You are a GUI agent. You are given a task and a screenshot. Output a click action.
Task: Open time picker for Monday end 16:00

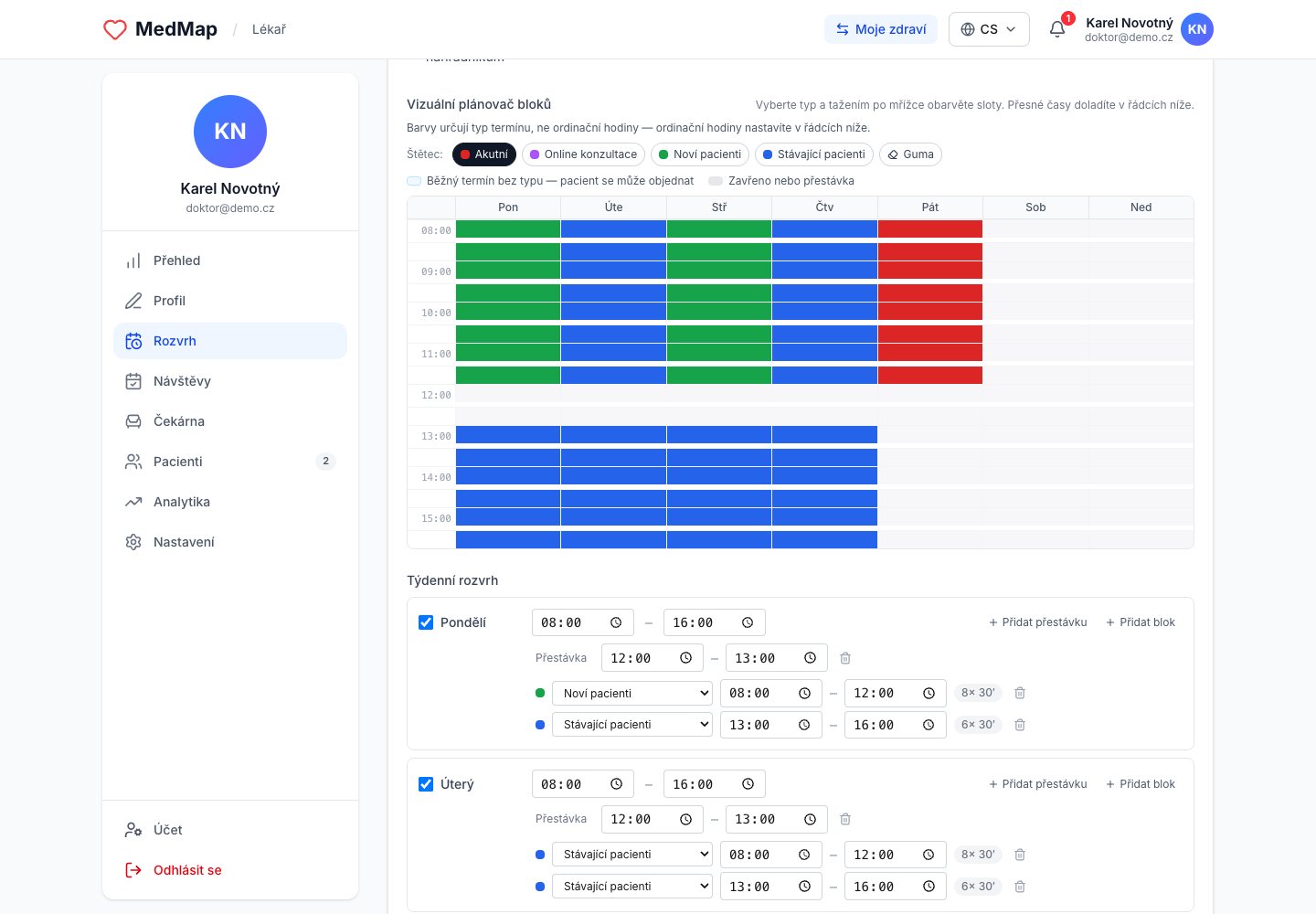[x=748, y=622]
